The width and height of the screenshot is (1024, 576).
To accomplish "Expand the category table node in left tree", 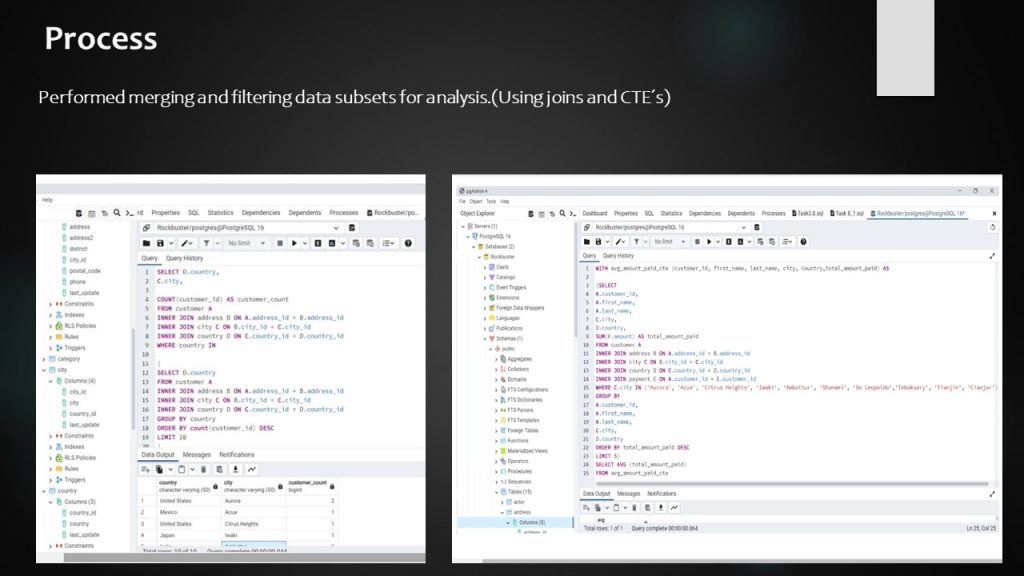I will coord(43,358).
